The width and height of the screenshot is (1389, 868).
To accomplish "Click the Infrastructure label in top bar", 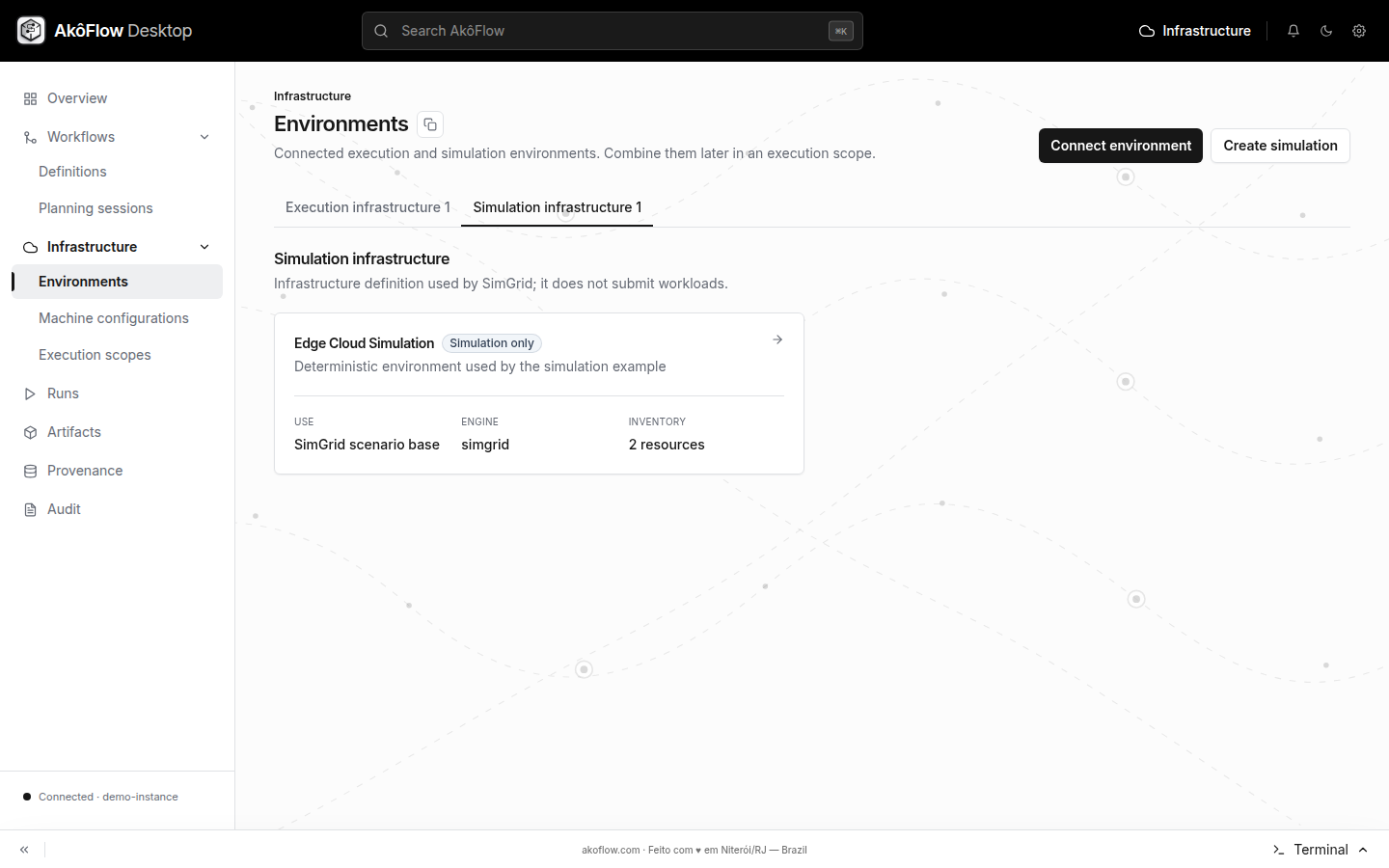I will click(x=1207, y=31).
